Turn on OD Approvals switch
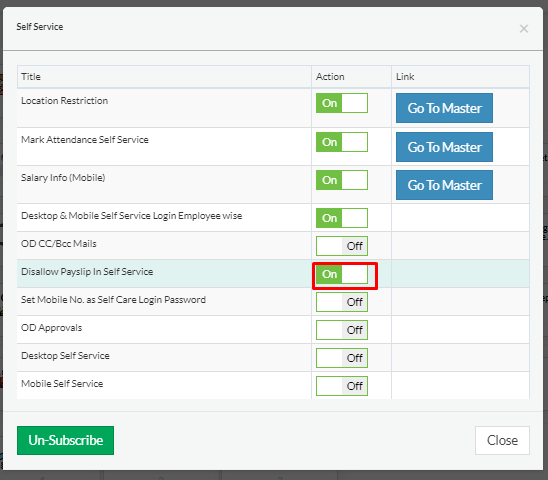548x480 pixels. click(x=342, y=330)
